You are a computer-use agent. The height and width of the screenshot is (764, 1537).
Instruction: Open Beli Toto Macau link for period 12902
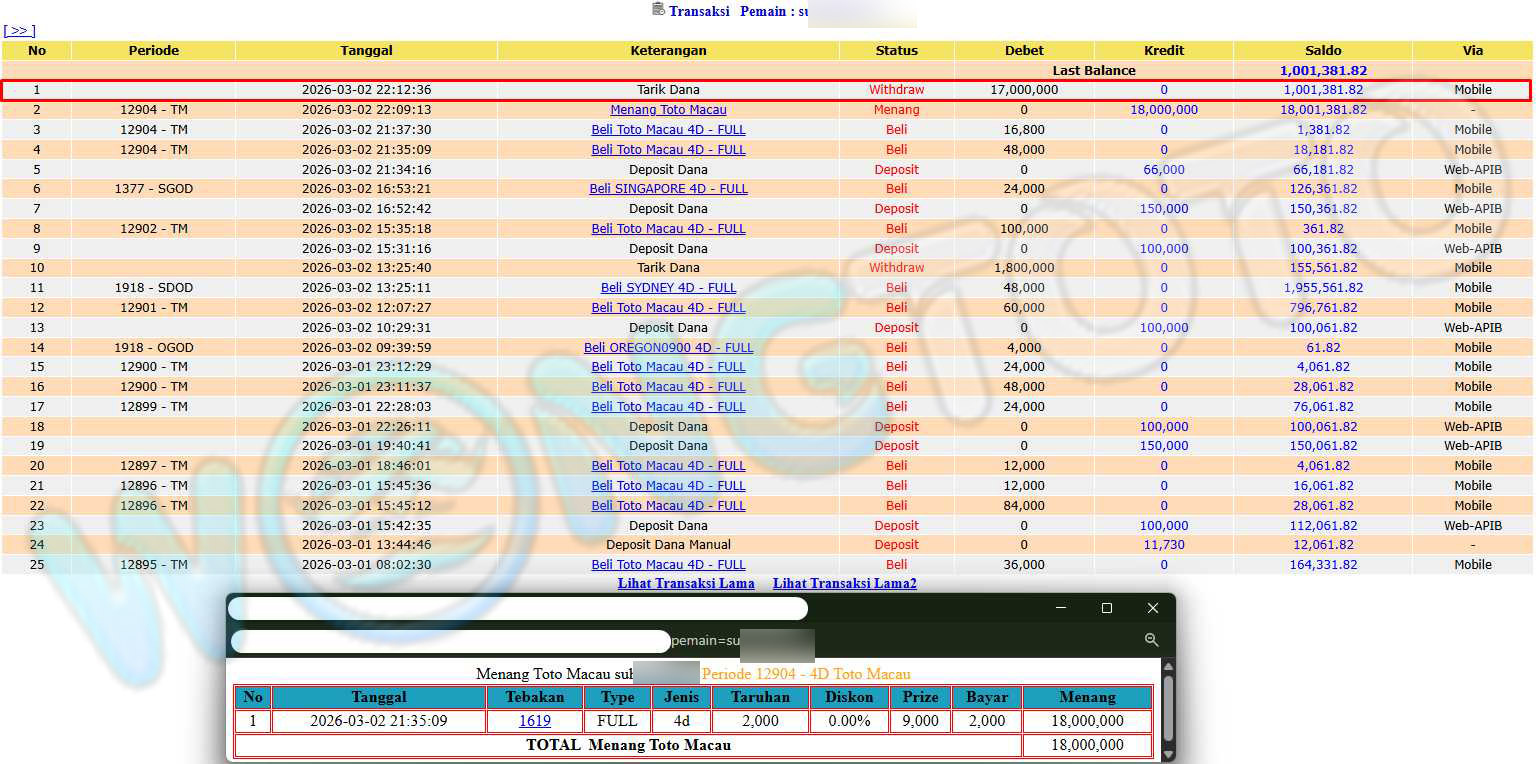click(x=668, y=229)
